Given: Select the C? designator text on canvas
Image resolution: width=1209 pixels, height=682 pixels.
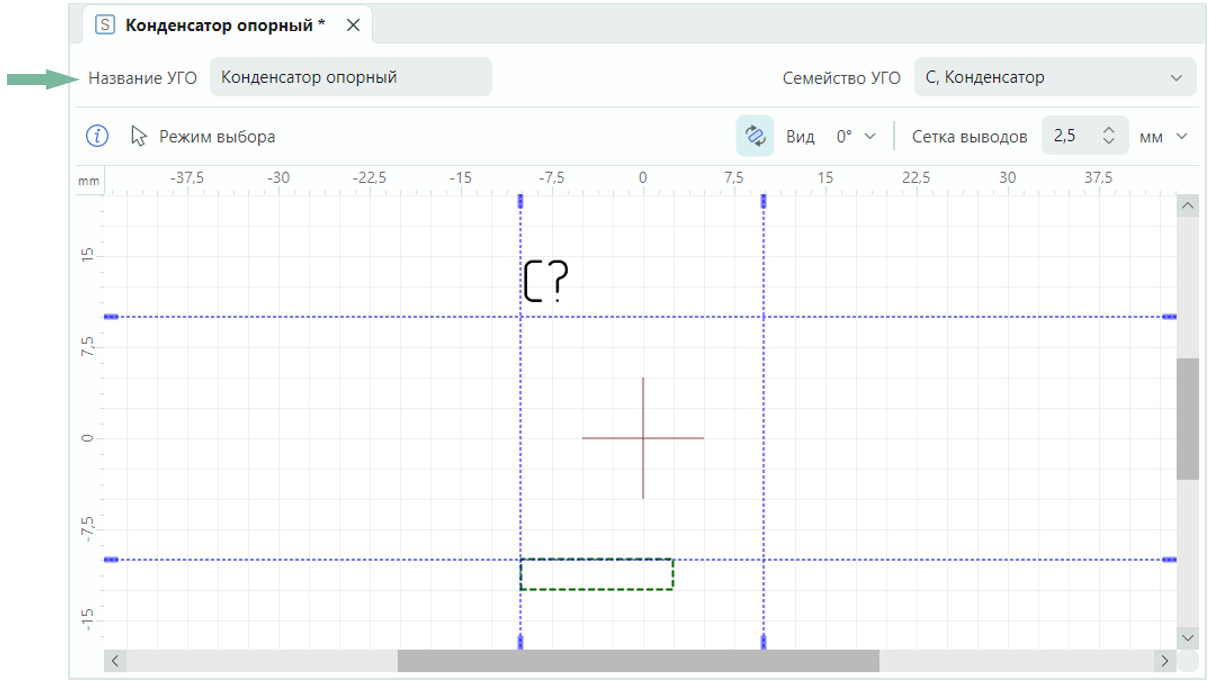Looking at the screenshot, I should 546,281.
